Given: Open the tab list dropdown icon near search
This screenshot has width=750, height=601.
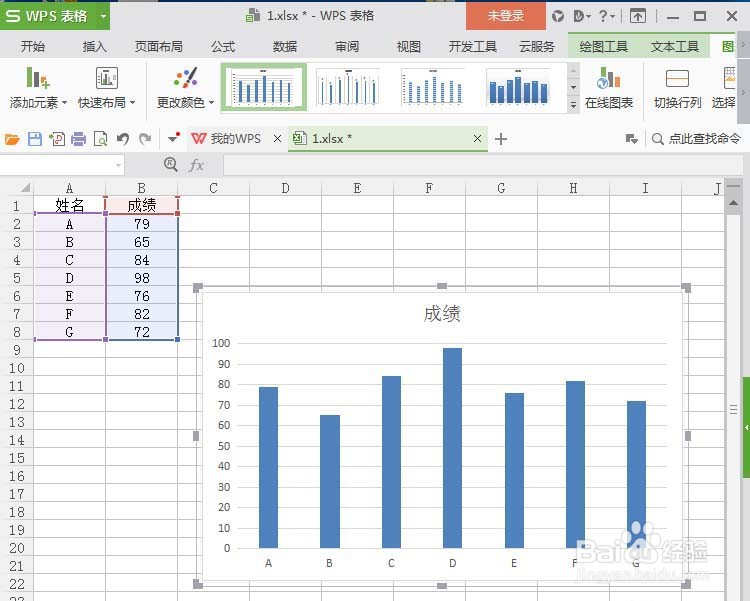Looking at the screenshot, I should pyautogui.click(x=632, y=139).
